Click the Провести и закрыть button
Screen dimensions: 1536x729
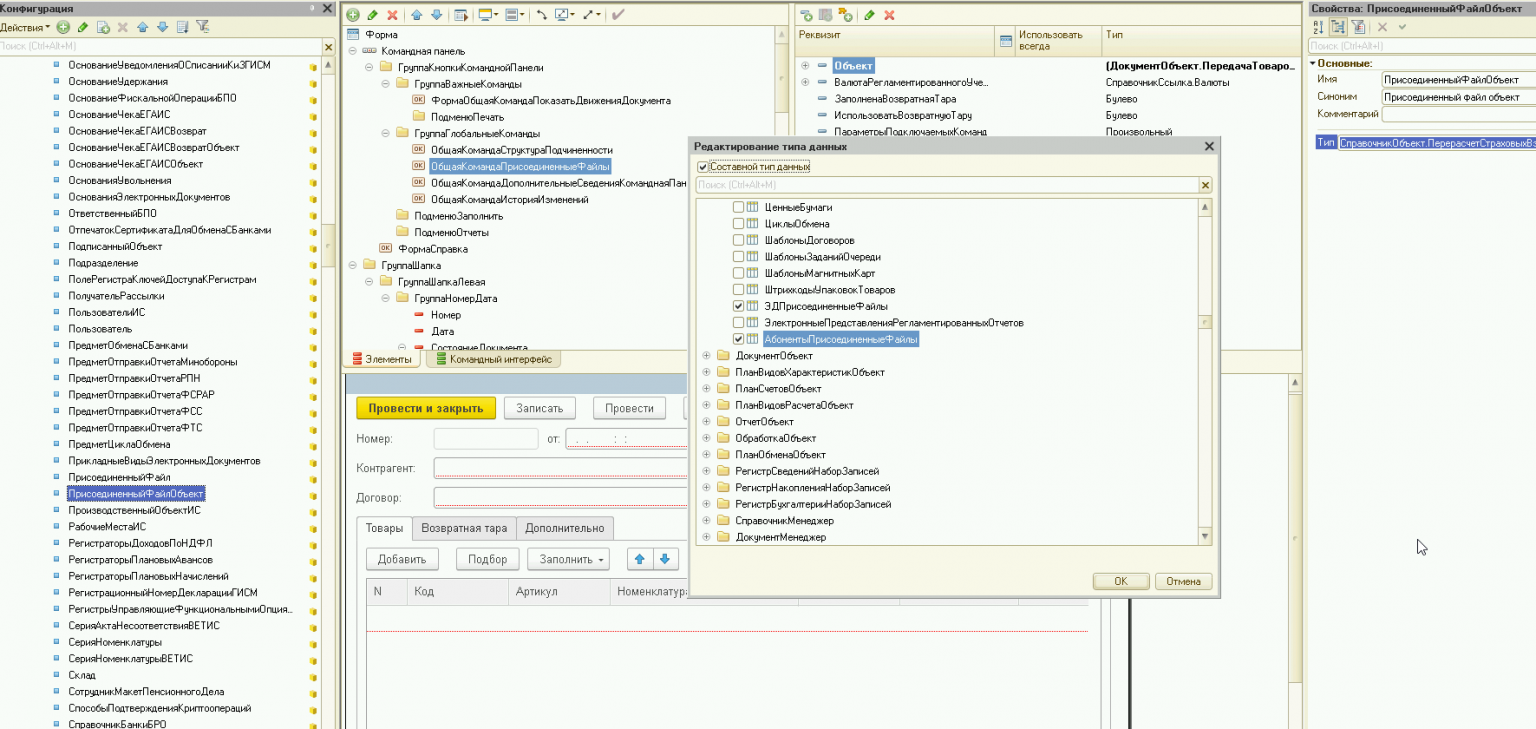point(426,408)
